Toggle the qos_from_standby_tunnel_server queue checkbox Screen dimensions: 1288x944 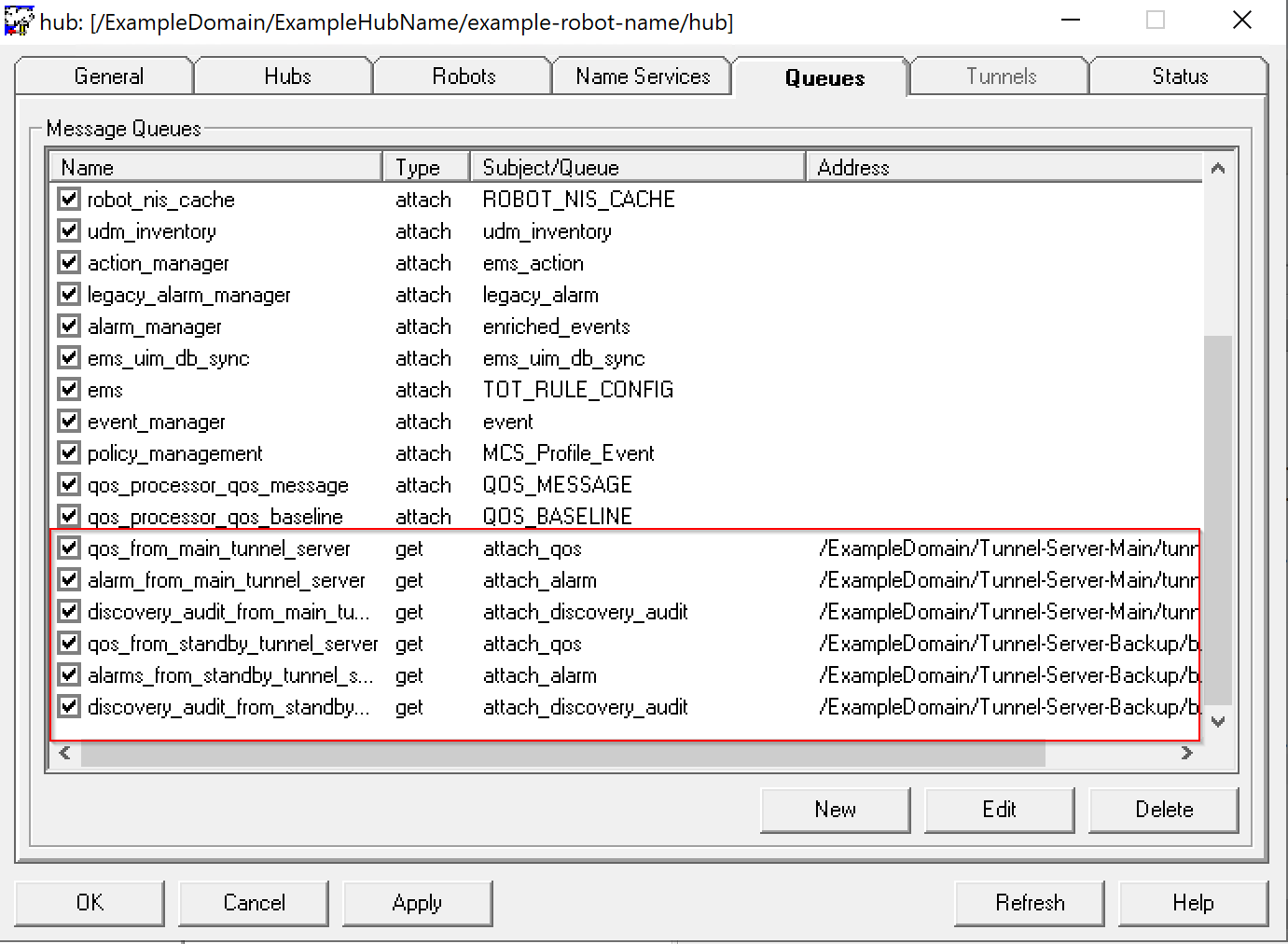pyautogui.click(x=69, y=642)
